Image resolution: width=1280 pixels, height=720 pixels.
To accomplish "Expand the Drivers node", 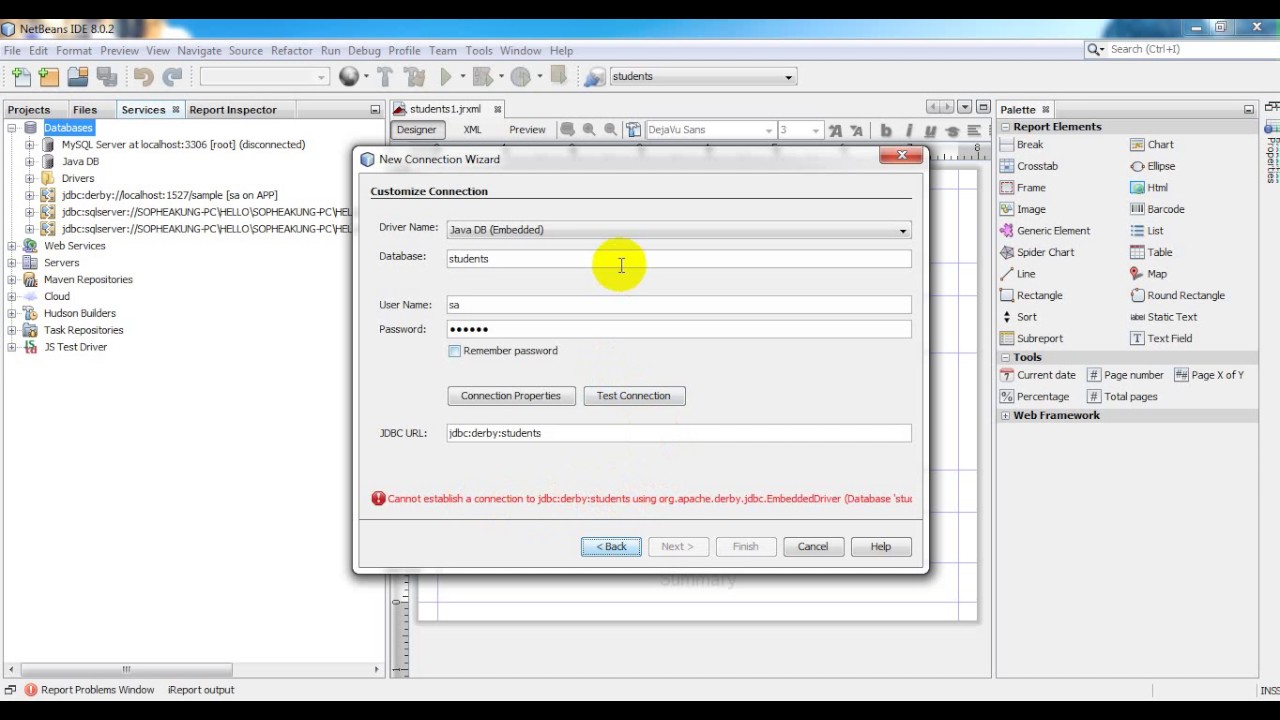I will click(x=30, y=179).
